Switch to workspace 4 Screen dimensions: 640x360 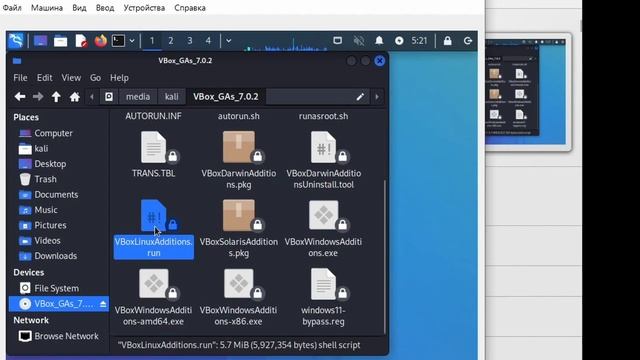click(208, 41)
